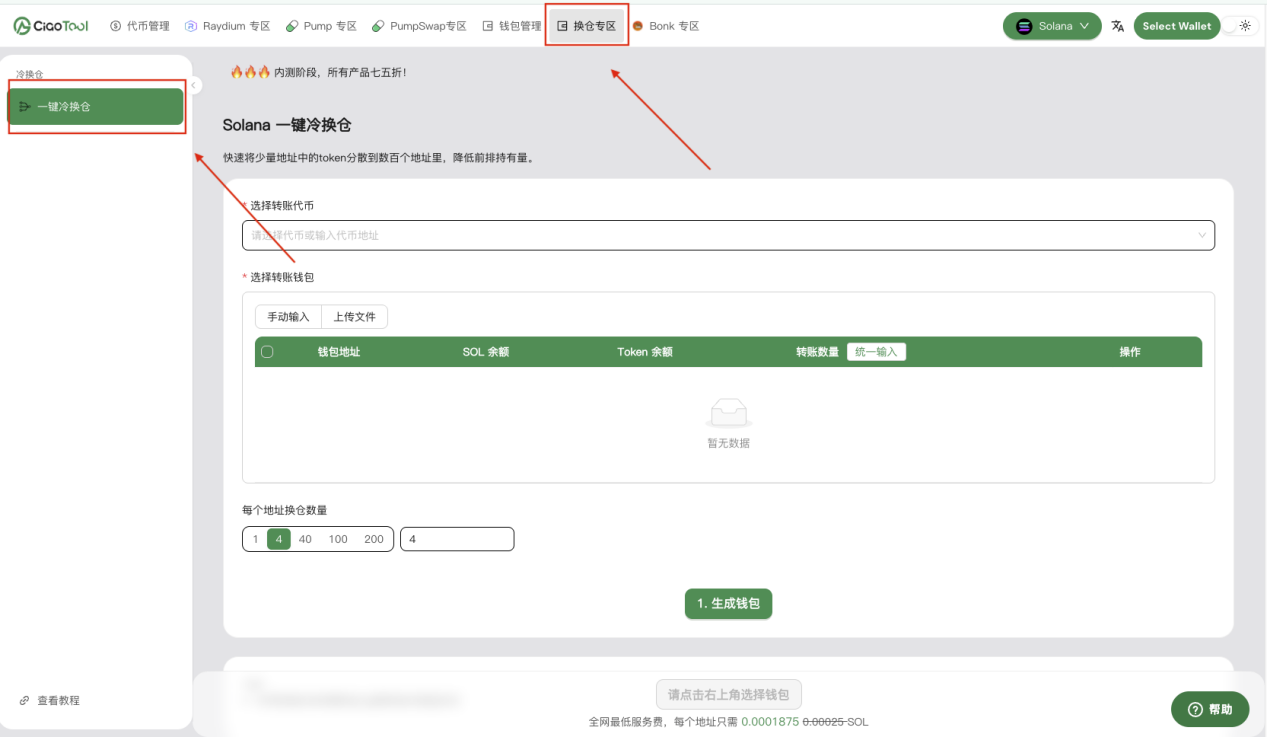Click the 操作 column header
Image resolution: width=1267 pixels, height=737 pixels.
pyautogui.click(x=1130, y=352)
